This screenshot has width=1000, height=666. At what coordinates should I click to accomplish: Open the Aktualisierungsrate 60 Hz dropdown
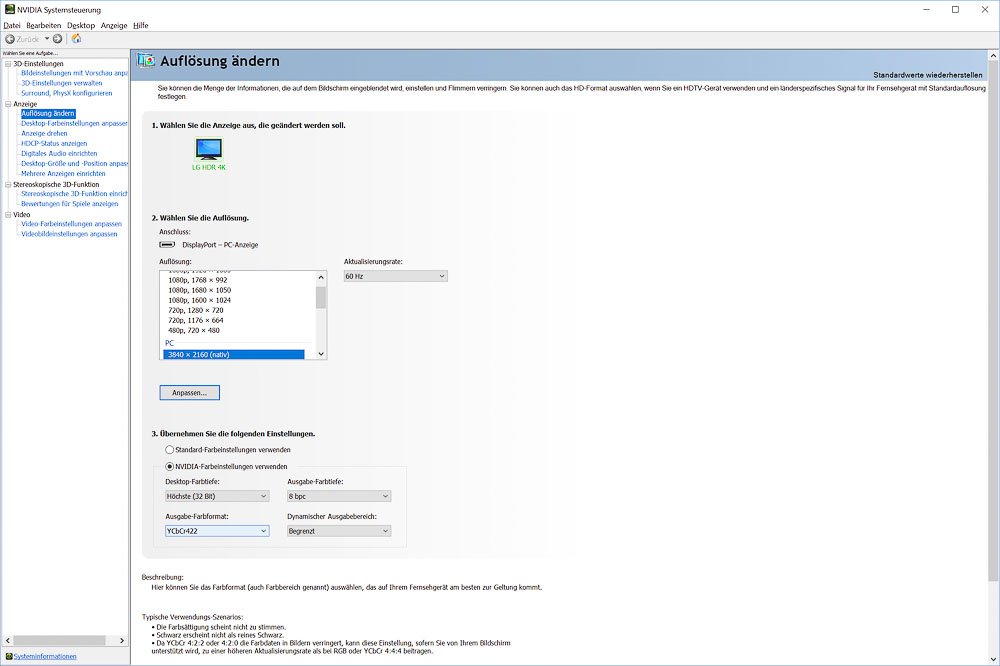click(395, 276)
